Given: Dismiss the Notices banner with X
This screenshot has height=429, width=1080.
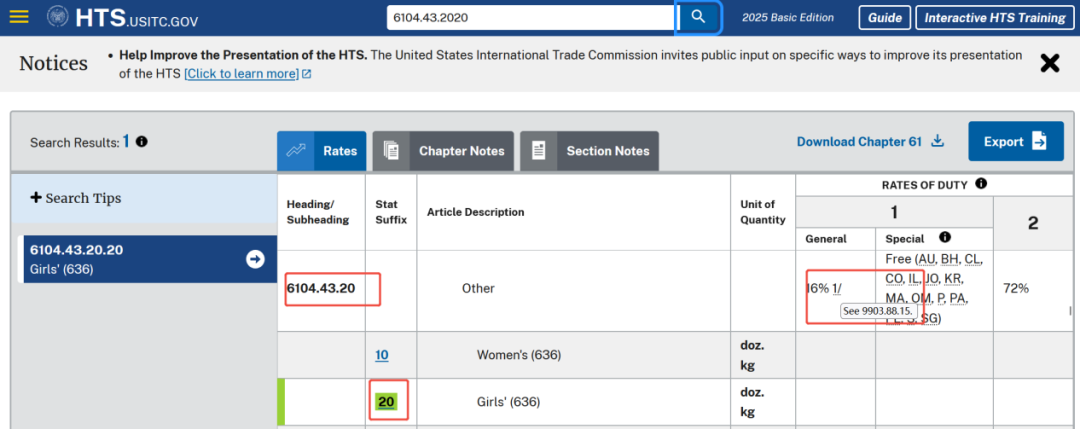Looking at the screenshot, I should pos(1050,63).
